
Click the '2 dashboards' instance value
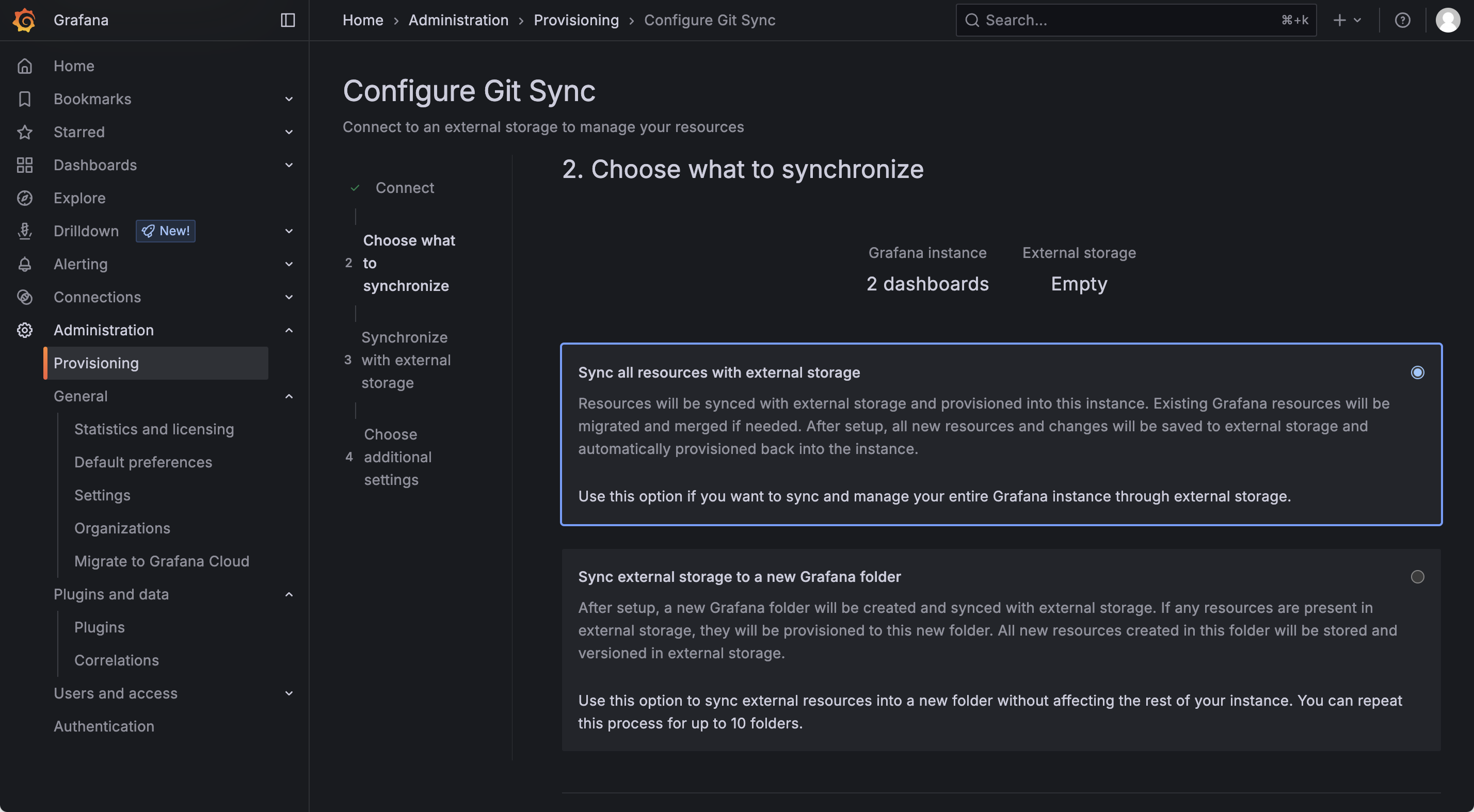tap(927, 284)
